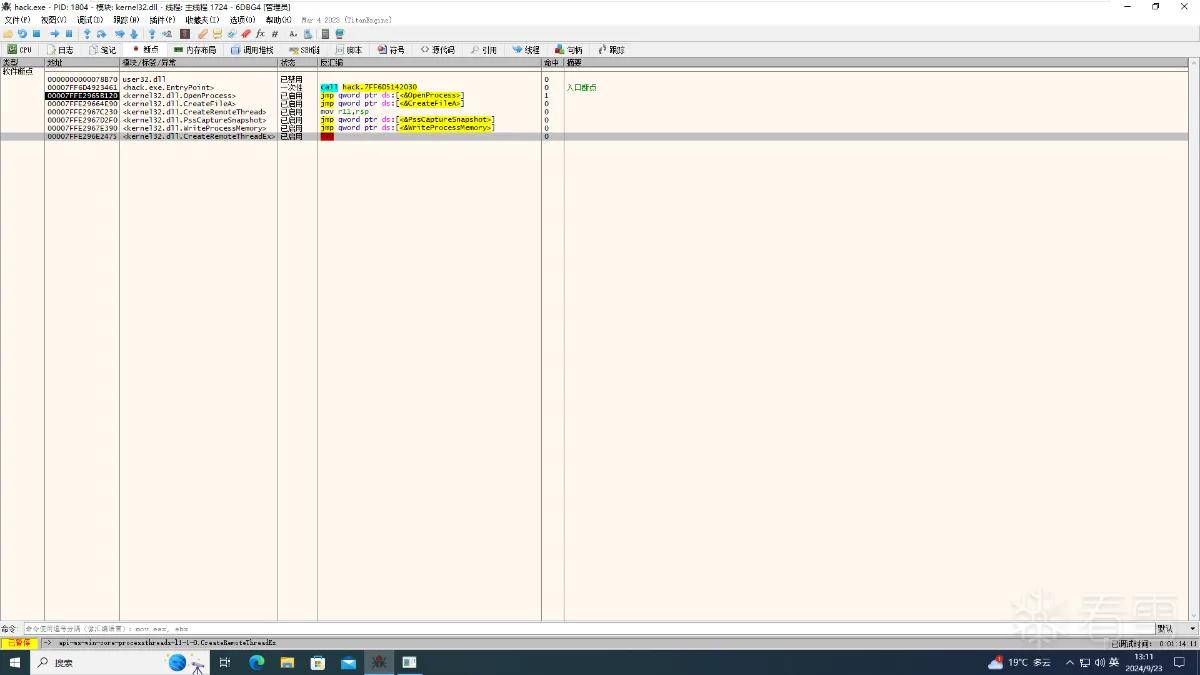Click the calculator toolbar icon
Screen dimensions: 1200x675
pyautogui.click(x=324, y=33)
